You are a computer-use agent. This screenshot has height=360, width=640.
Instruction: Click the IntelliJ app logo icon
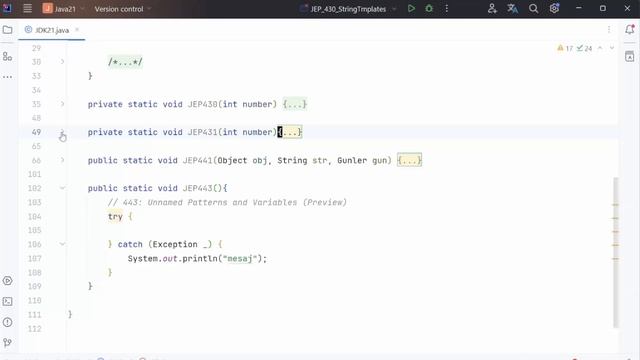pos(7,8)
